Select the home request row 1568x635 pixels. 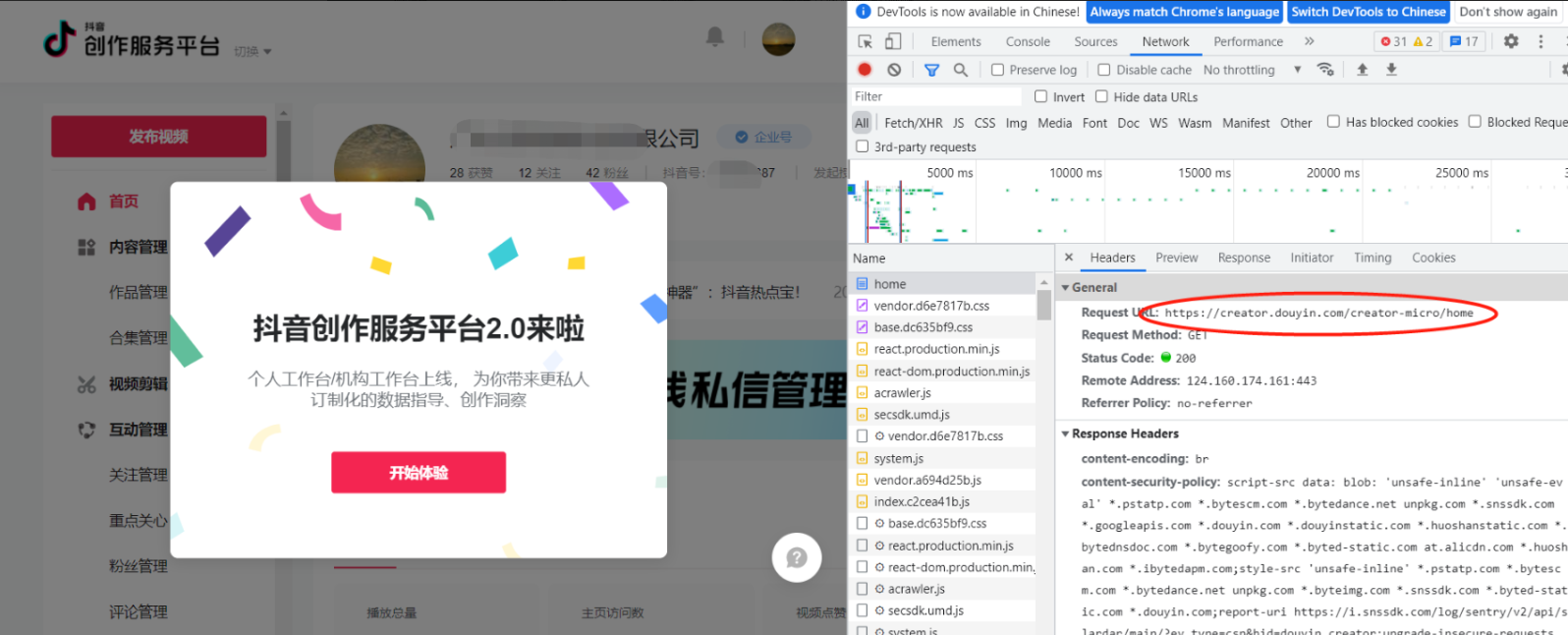942,284
